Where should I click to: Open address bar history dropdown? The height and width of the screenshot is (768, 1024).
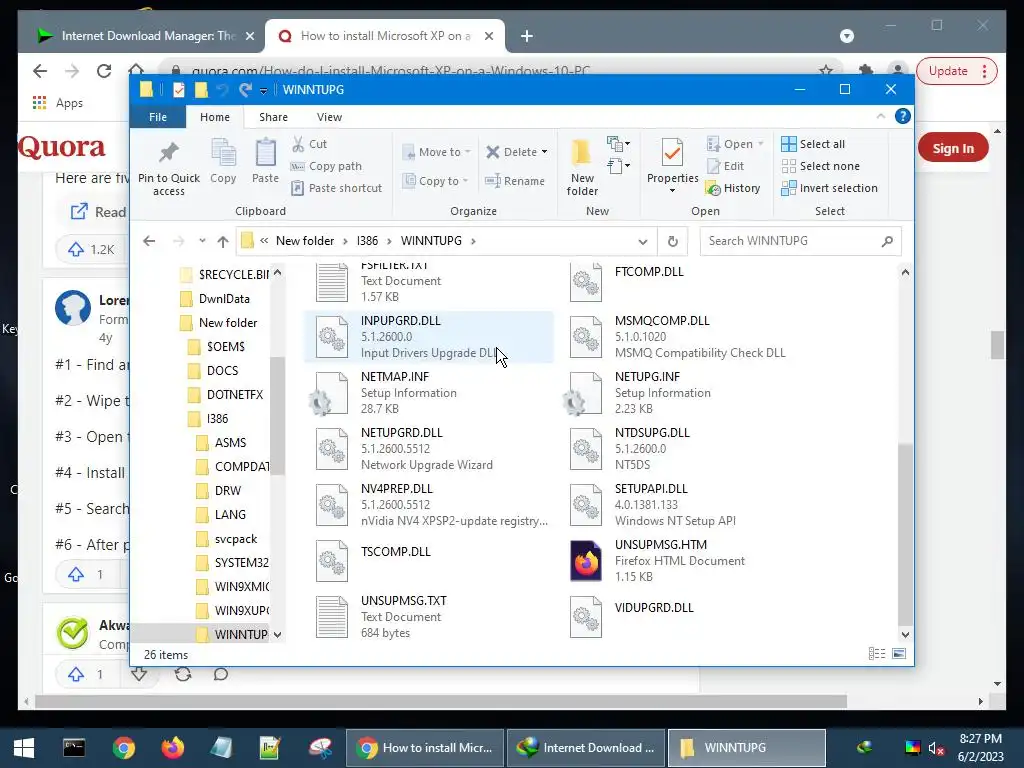point(643,242)
